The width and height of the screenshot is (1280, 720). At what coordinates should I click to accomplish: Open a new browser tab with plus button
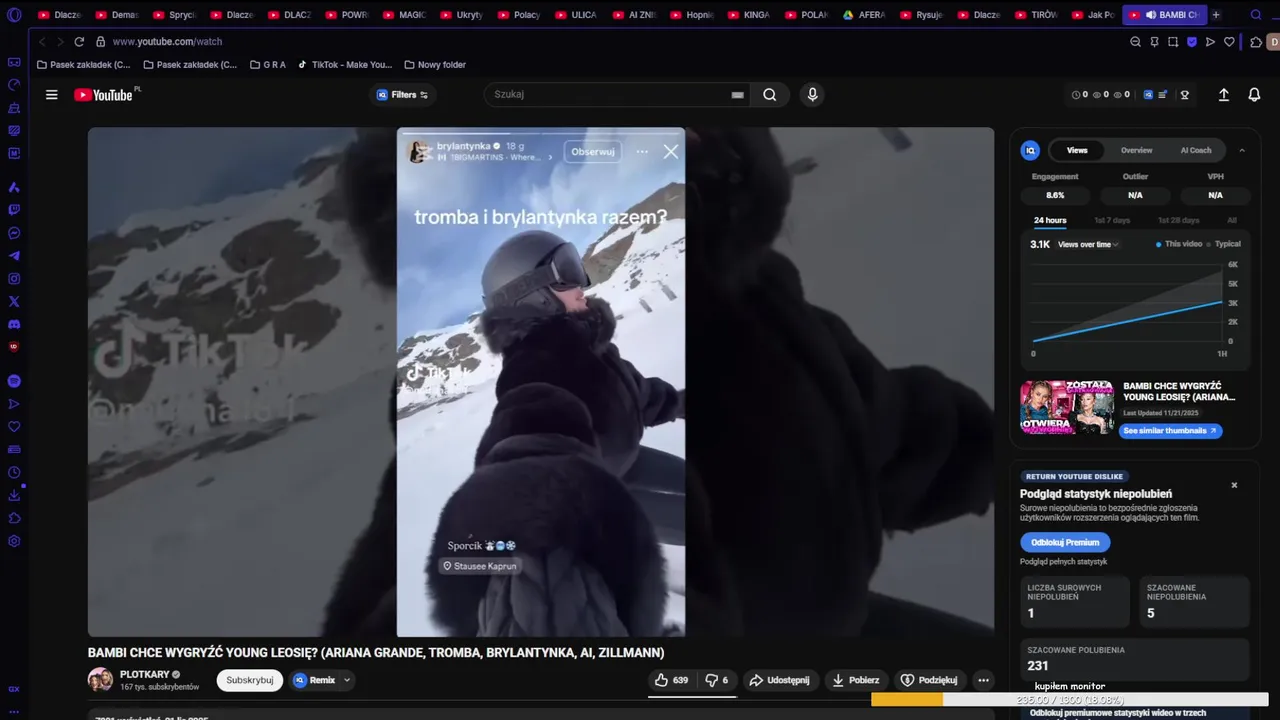tap(1216, 15)
